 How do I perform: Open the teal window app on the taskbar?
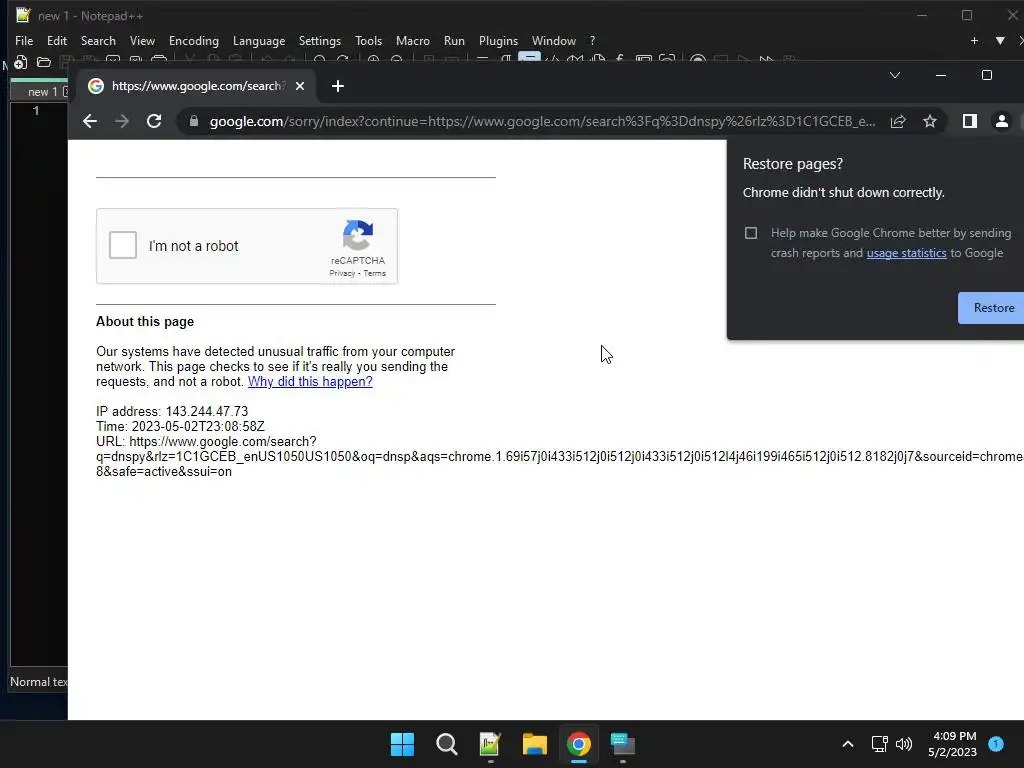click(x=622, y=744)
